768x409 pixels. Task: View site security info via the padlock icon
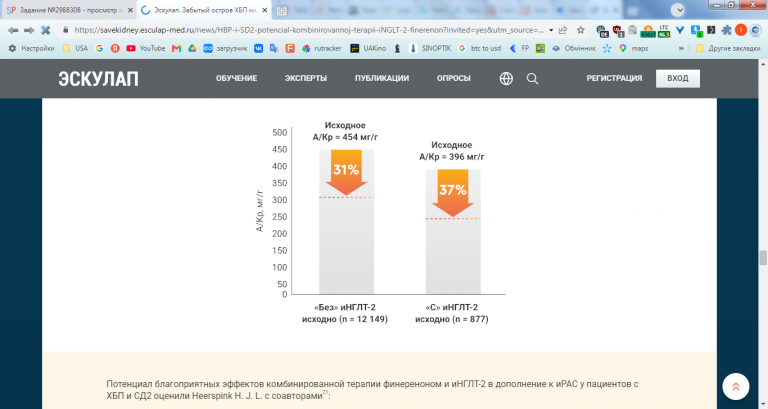pos(66,30)
